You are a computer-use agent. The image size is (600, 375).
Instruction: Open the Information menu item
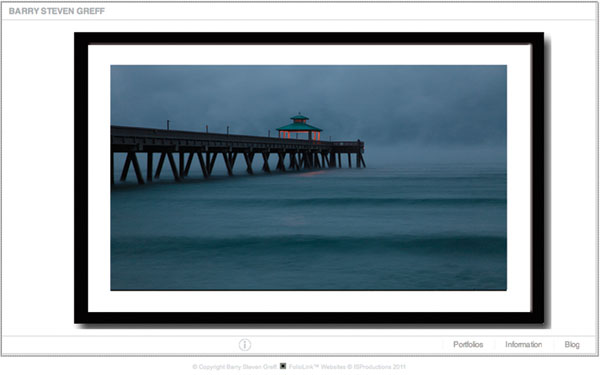[x=523, y=344]
